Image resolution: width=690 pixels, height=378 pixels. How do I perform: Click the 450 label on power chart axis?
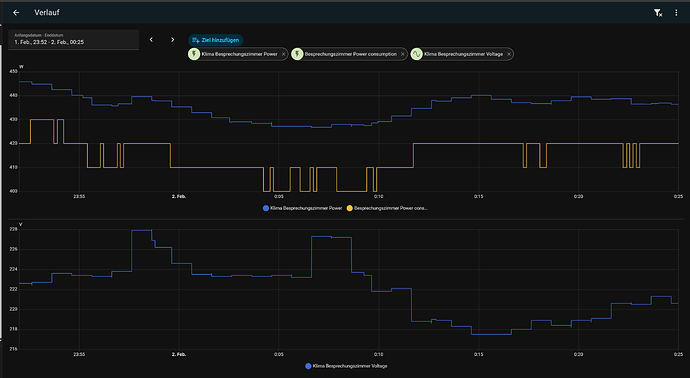tap(13, 71)
